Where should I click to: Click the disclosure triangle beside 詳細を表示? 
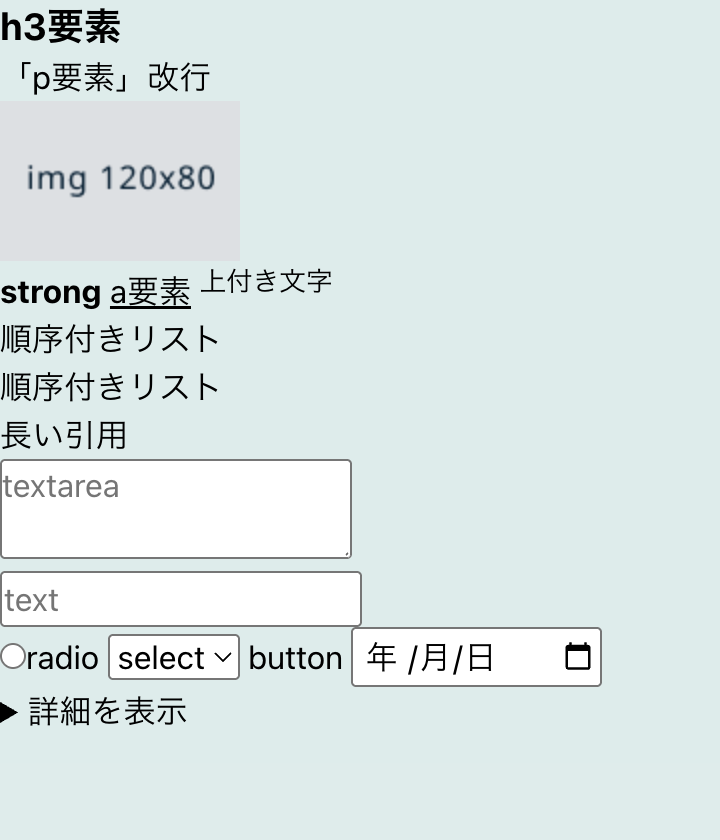(9, 712)
